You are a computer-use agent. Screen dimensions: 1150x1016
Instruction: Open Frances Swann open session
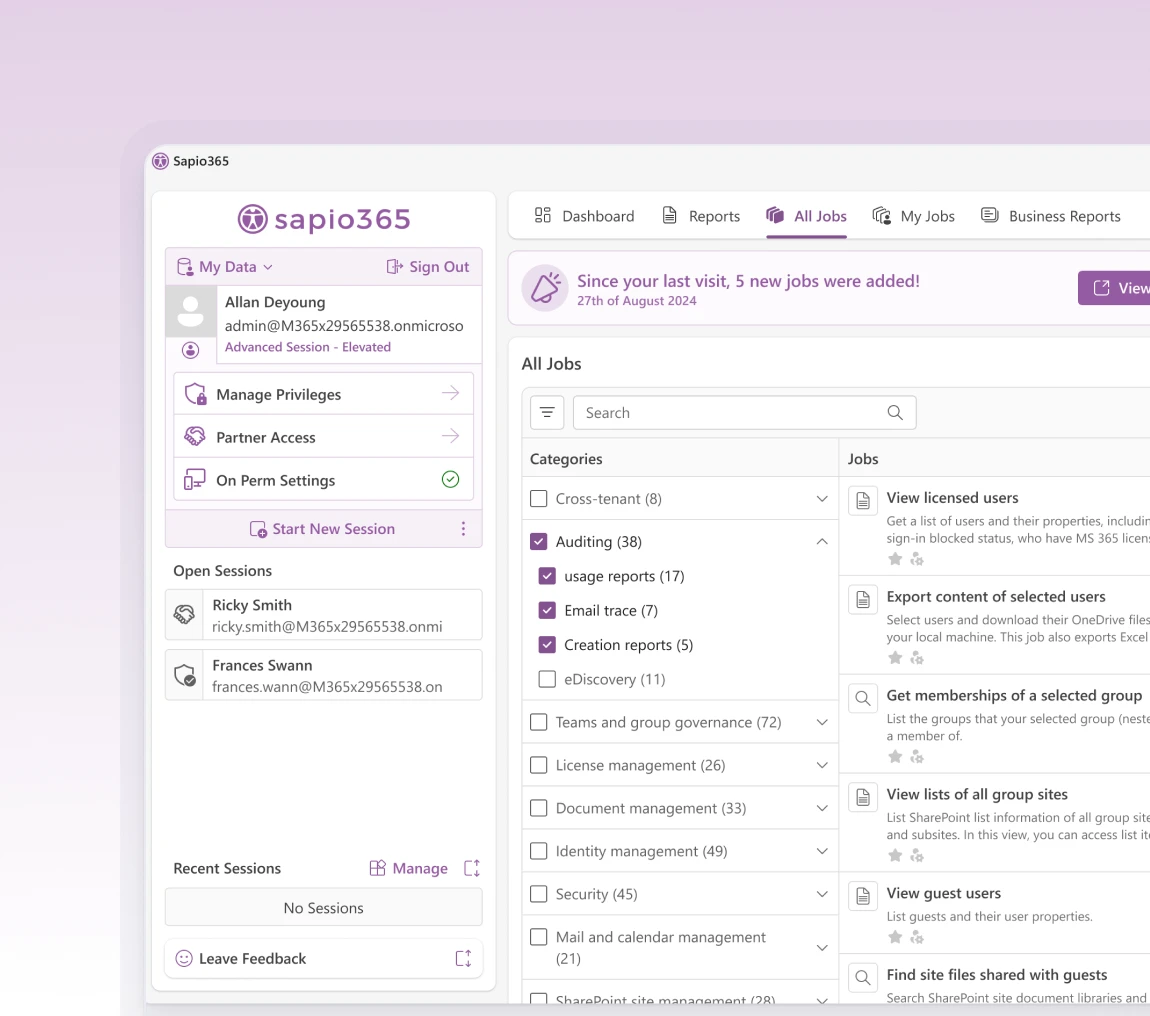coord(323,675)
